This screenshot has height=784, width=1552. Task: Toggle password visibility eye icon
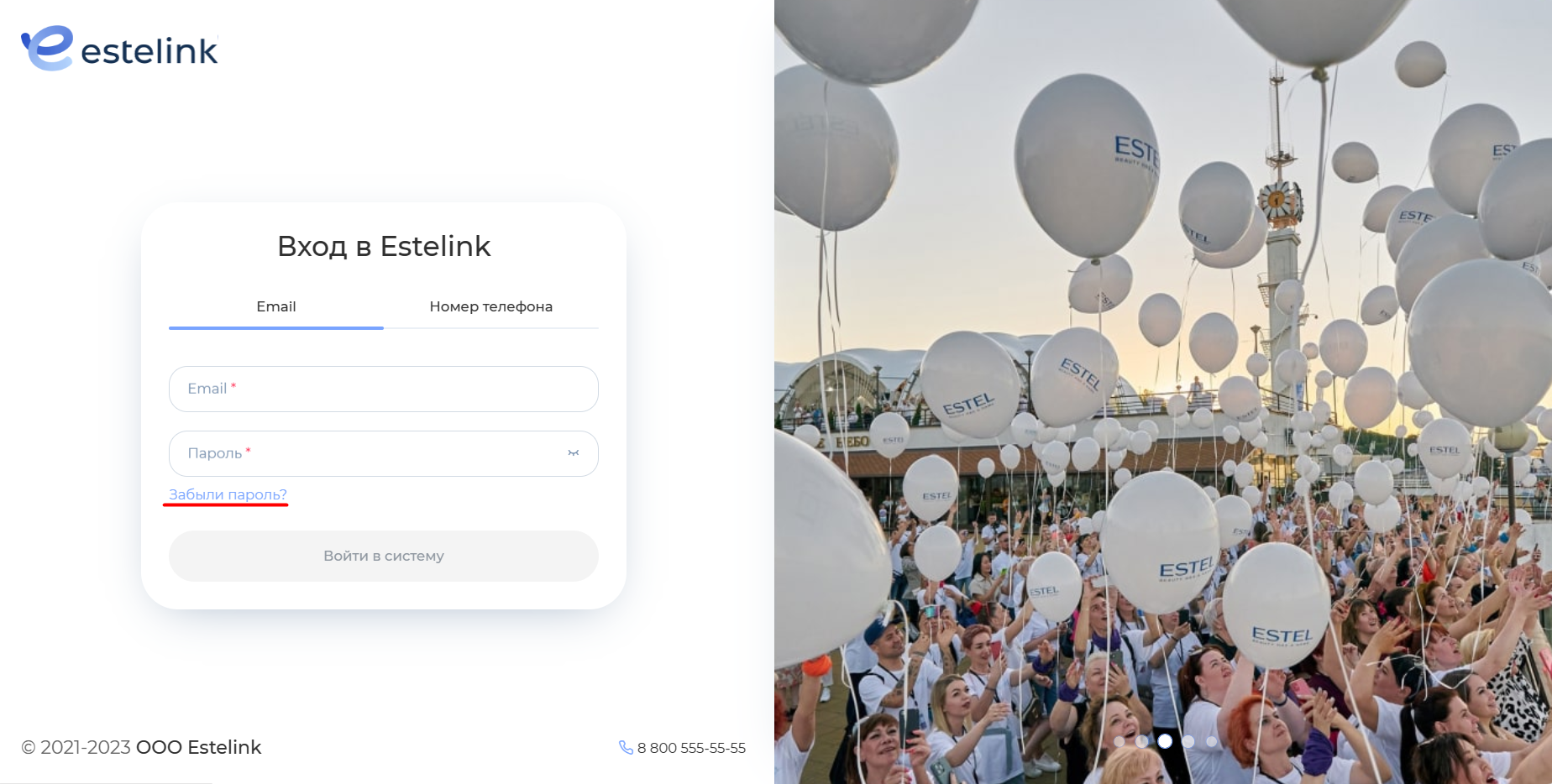point(574,453)
